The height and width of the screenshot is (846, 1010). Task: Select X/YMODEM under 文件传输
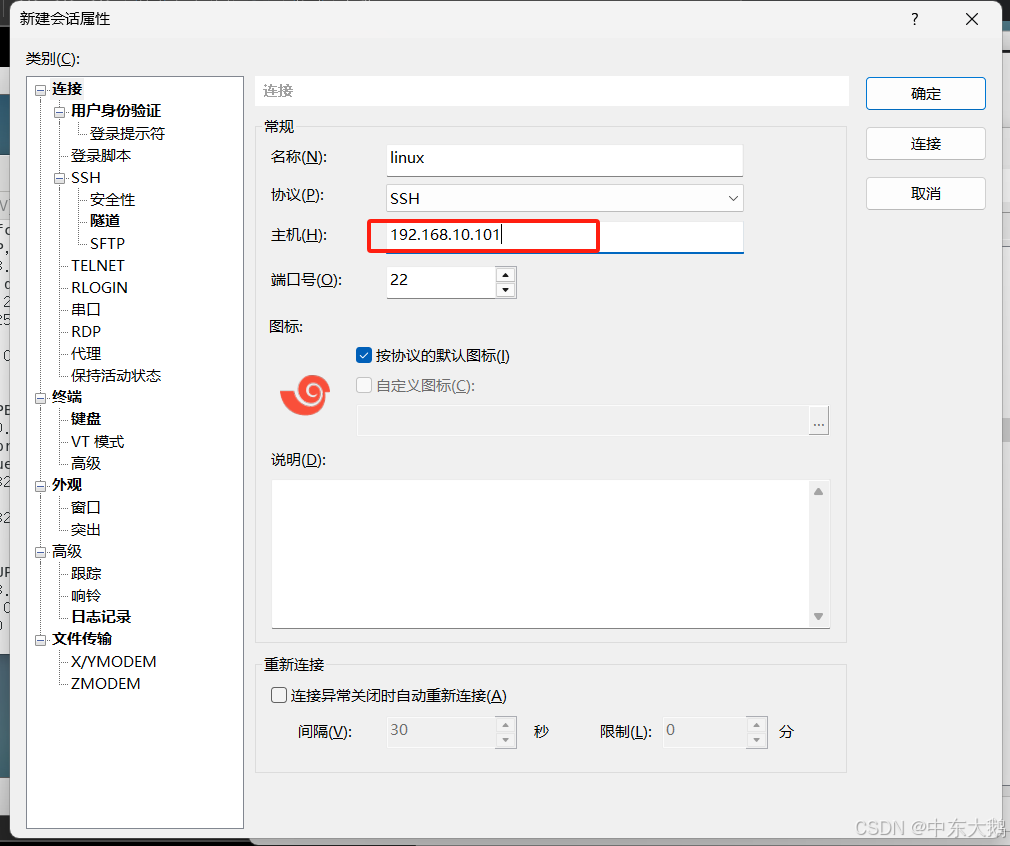114,662
